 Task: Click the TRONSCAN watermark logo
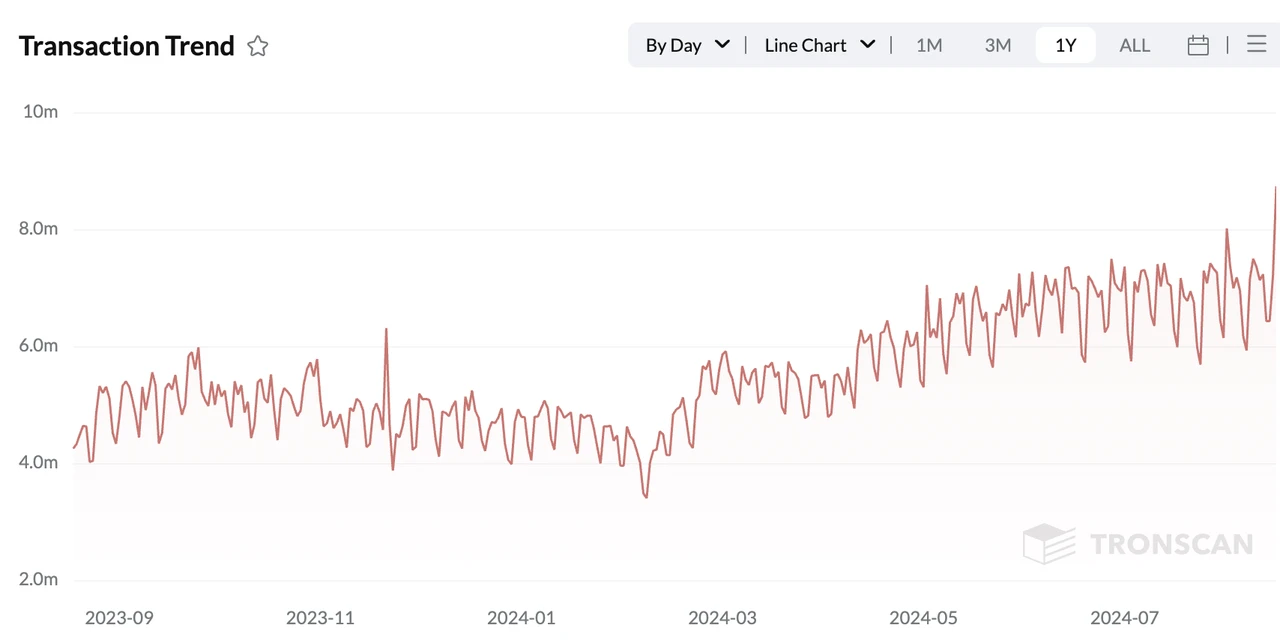[x=1138, y=544]
